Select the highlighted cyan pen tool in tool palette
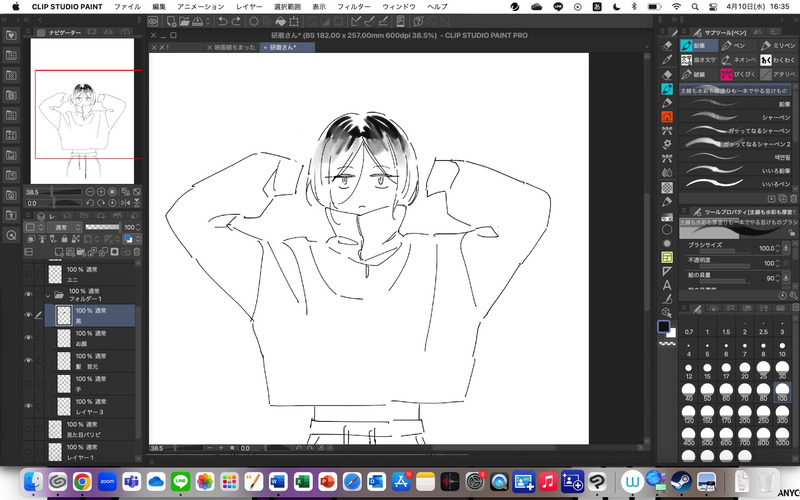Viewport: 800px width, 500px height. pos(667,89)
